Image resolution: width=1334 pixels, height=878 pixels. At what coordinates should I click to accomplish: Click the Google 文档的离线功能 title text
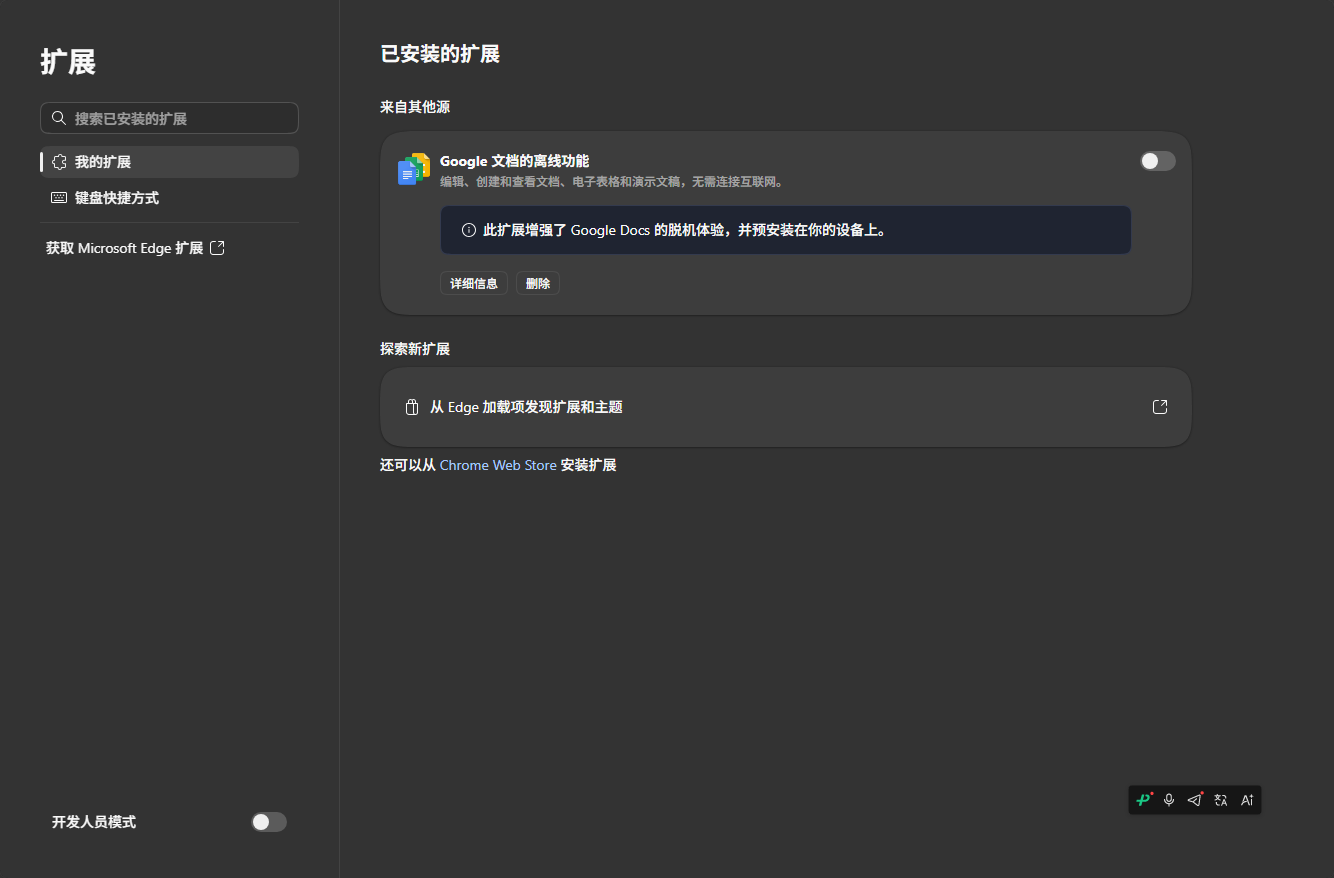coord(514,161)
